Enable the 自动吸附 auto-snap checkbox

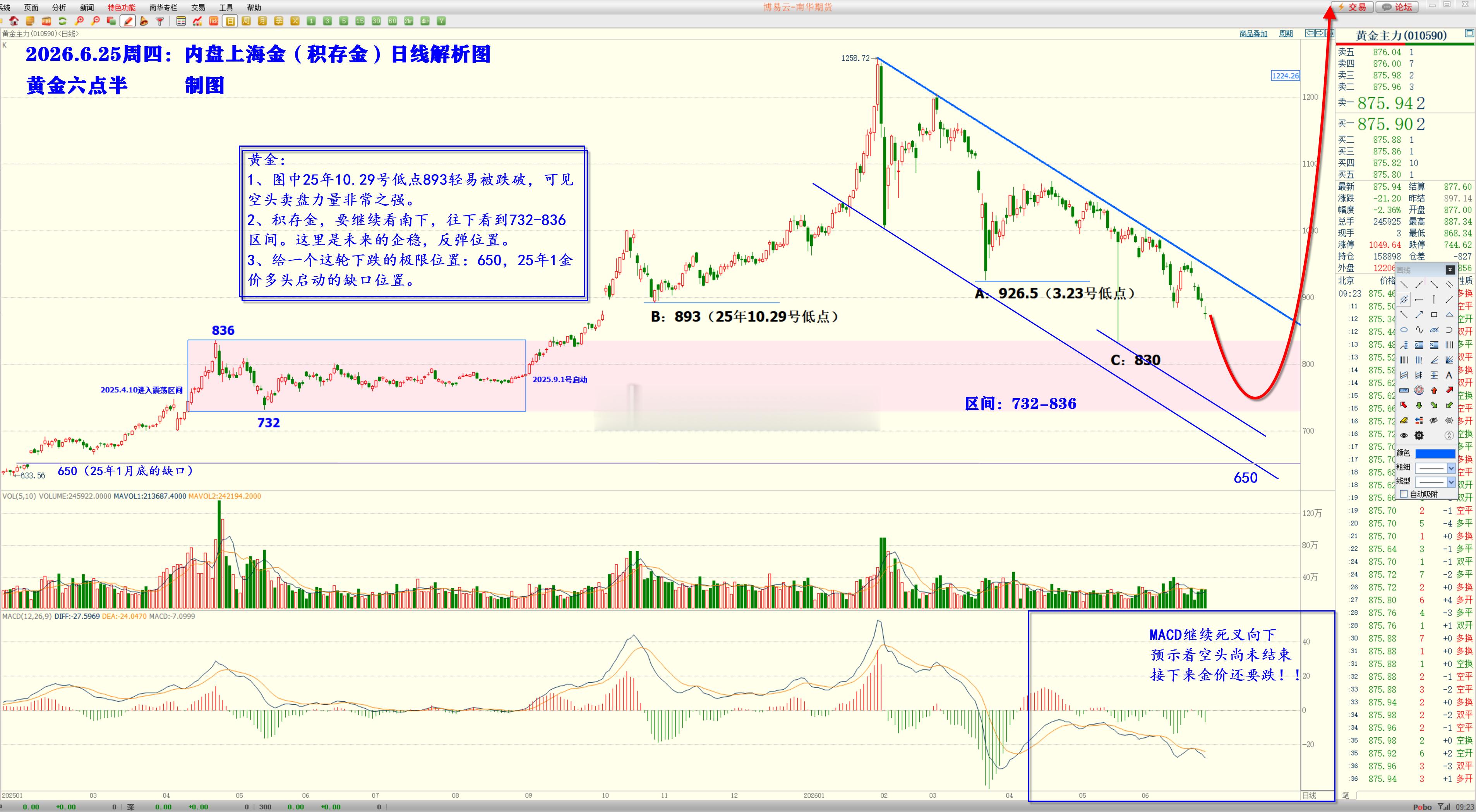1404,494
